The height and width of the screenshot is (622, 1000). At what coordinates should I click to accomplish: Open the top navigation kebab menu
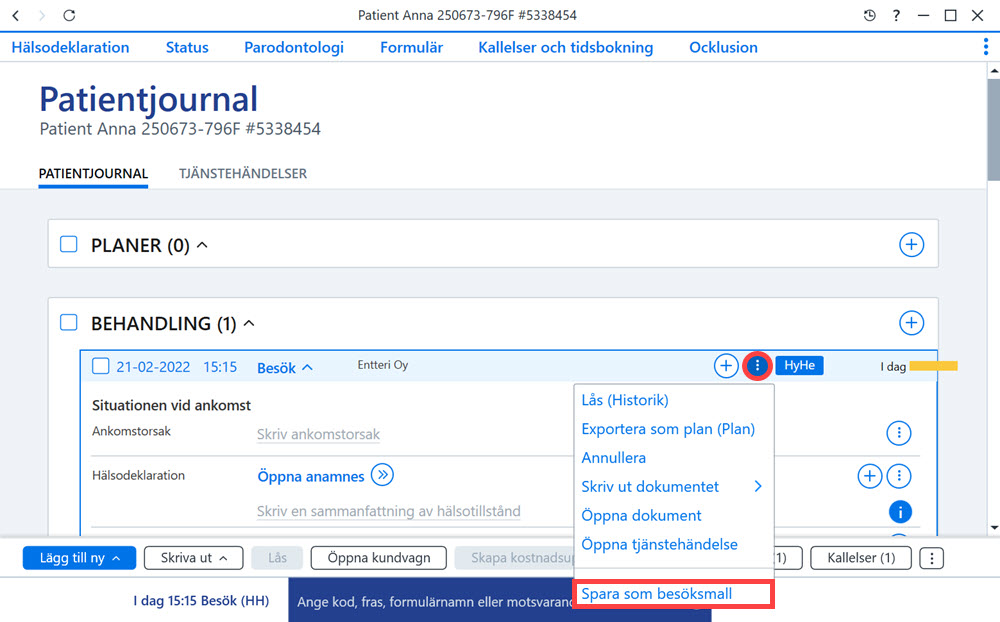986,47
